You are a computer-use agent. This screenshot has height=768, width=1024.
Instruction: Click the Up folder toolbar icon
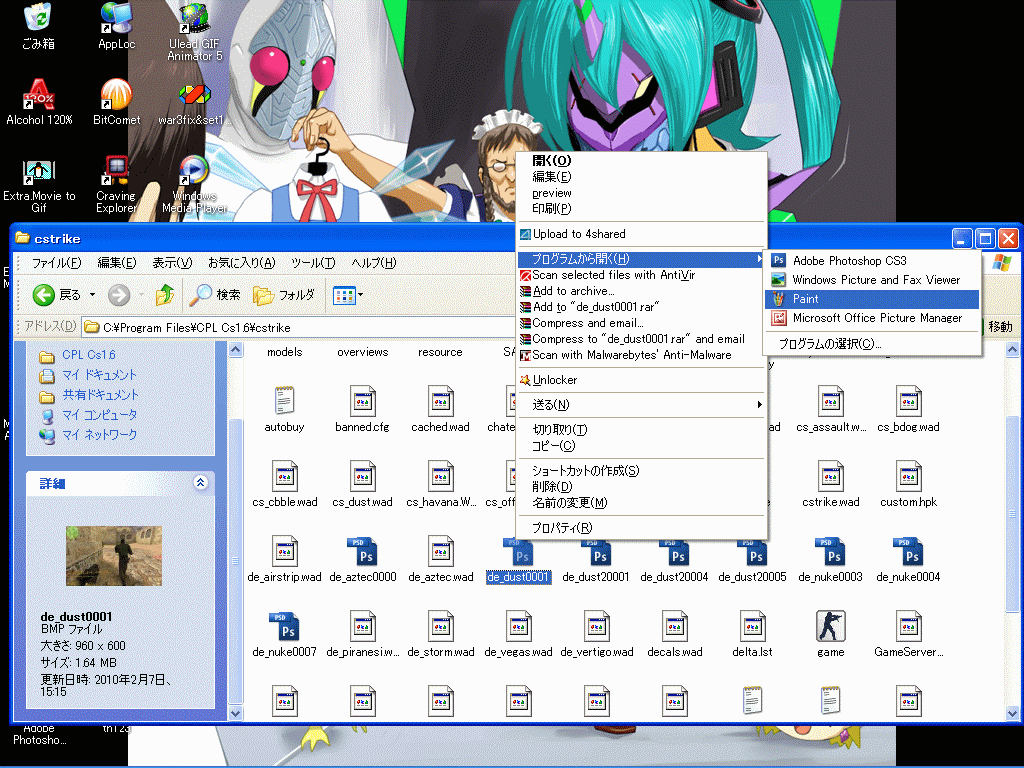pyautogui.click(x=165, y=295)
